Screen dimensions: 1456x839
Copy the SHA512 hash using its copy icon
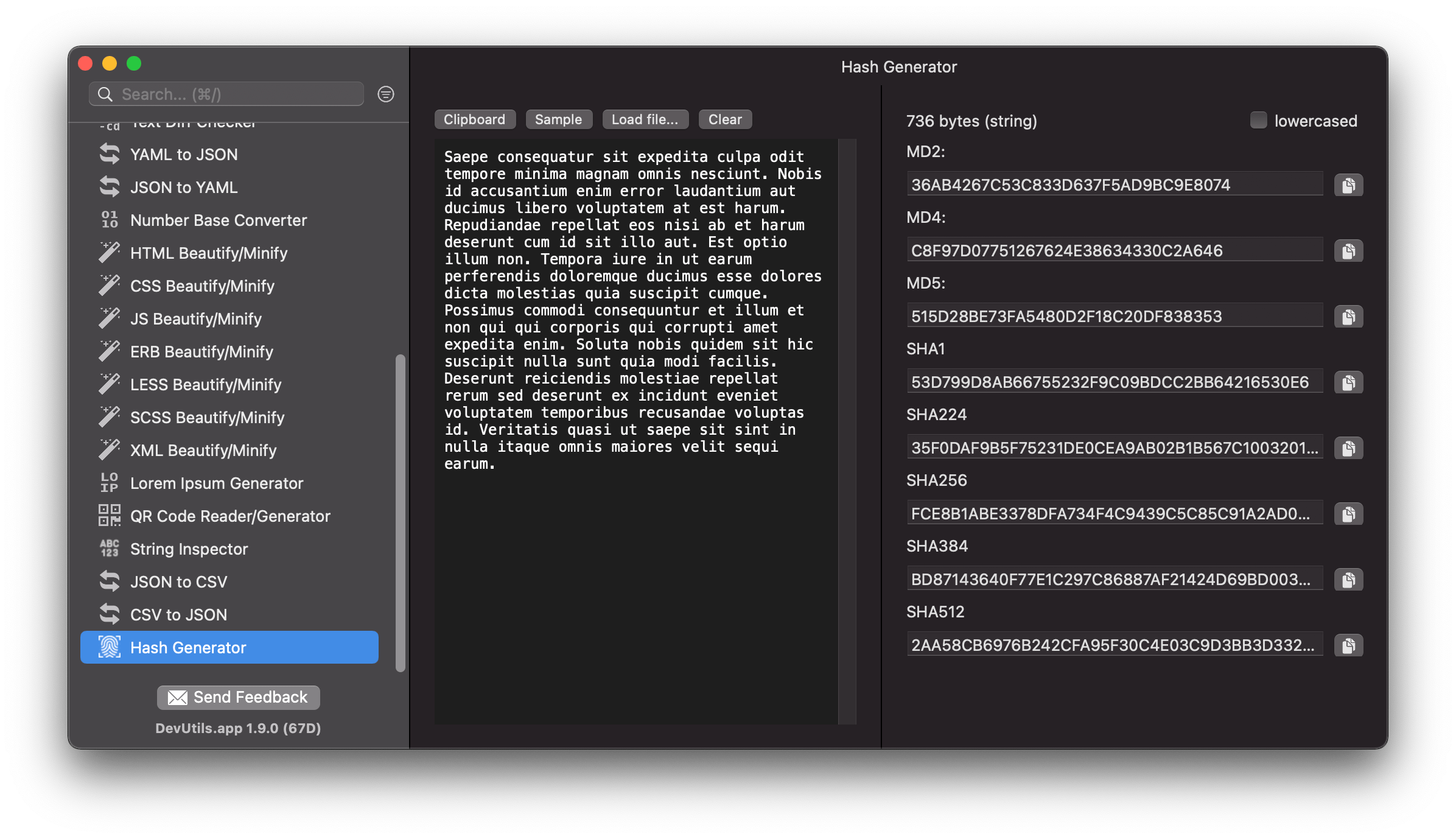[x=1348, y=645]
